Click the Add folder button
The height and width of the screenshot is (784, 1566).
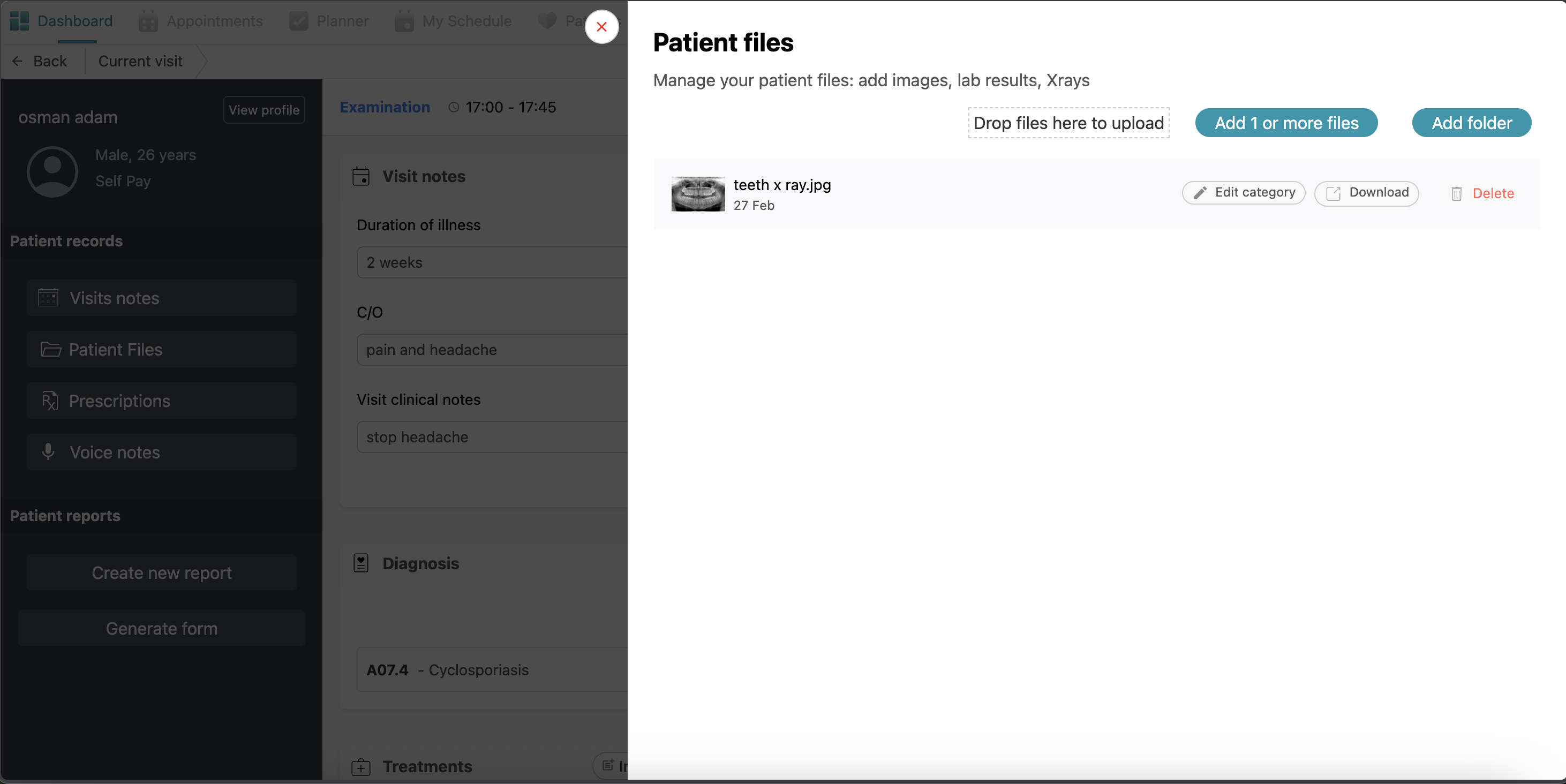(x=1471, y=123)
